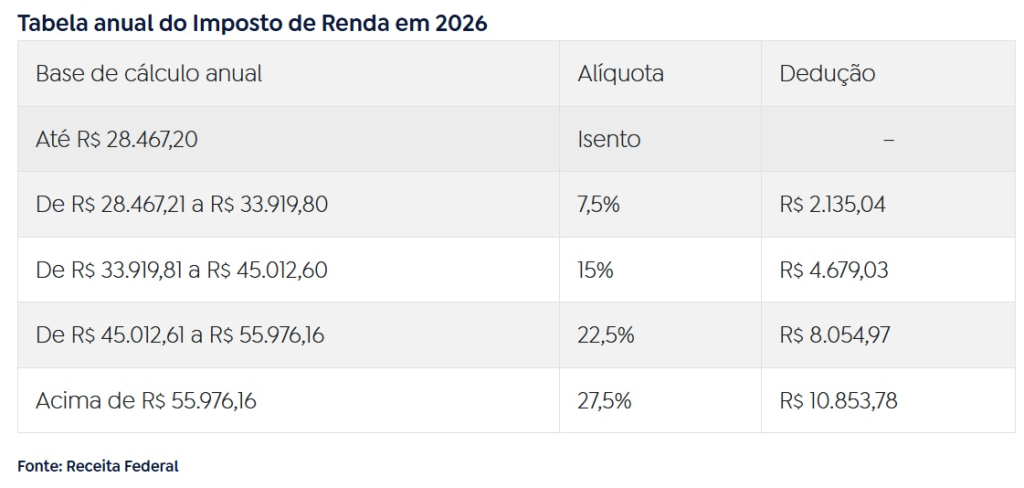Click the dash in the Dedução column
Image resolution: width=1024 pixels, height=488 pixels.
[888, 140]
